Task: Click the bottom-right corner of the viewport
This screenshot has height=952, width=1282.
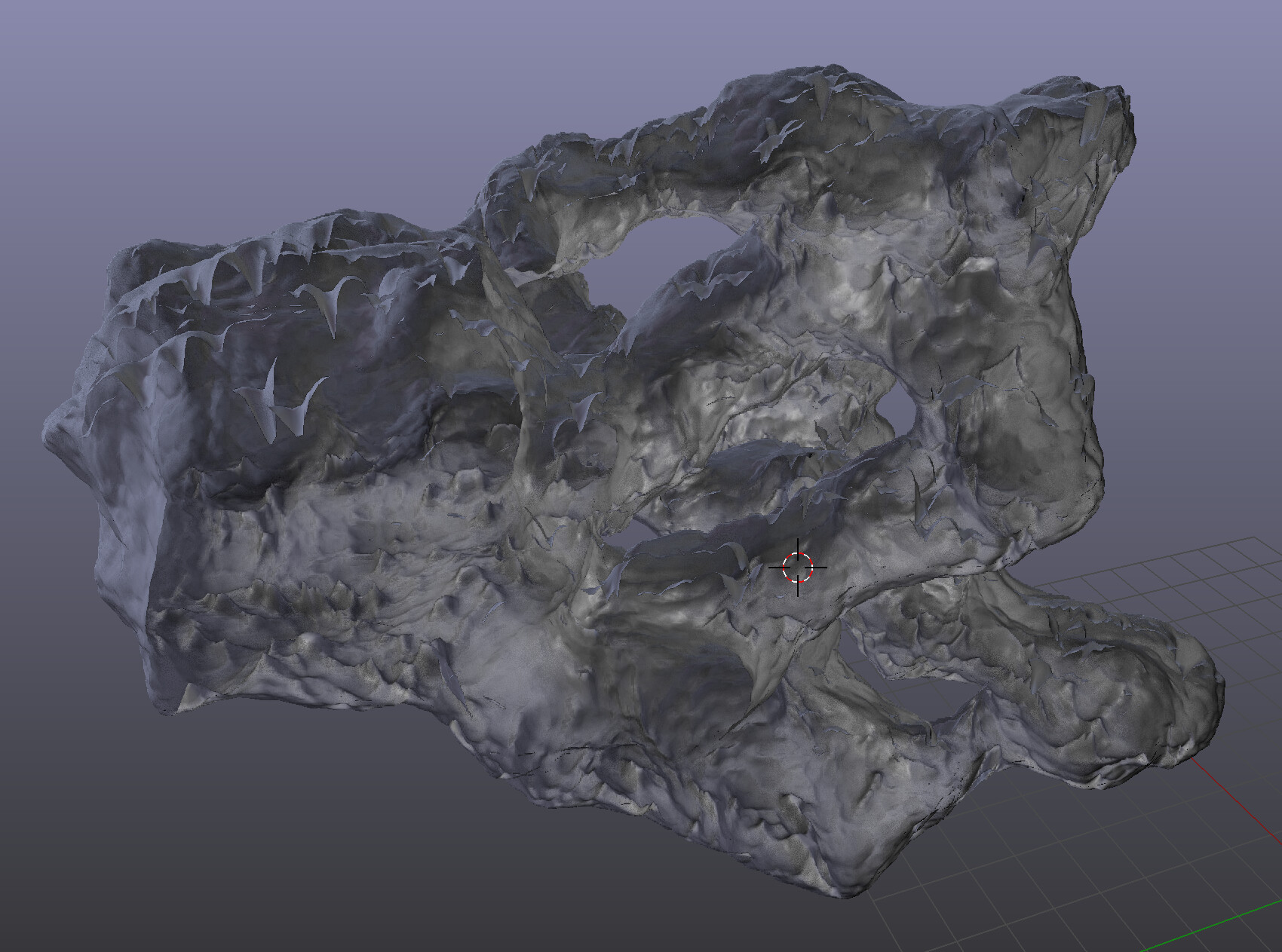Action: [x=1274, y=946]
